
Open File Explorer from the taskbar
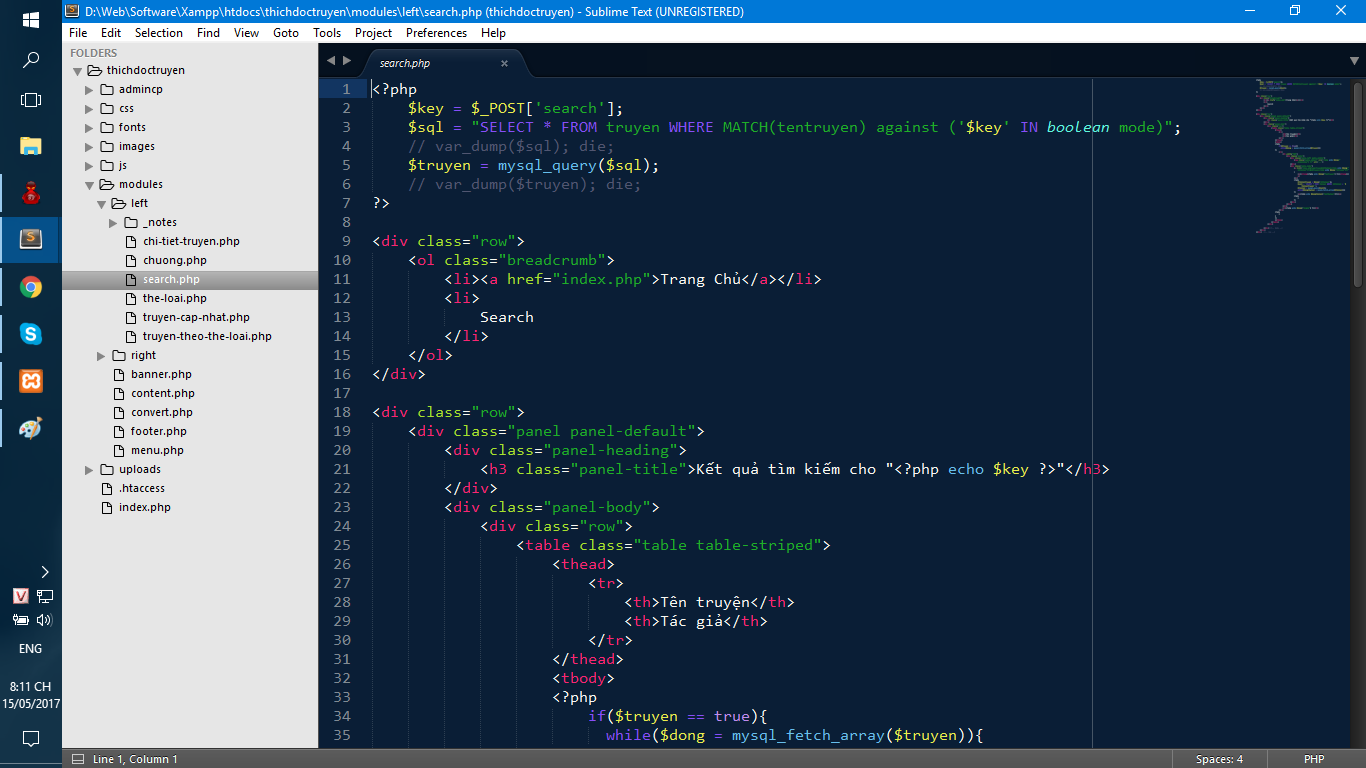[x=31, y=146]
